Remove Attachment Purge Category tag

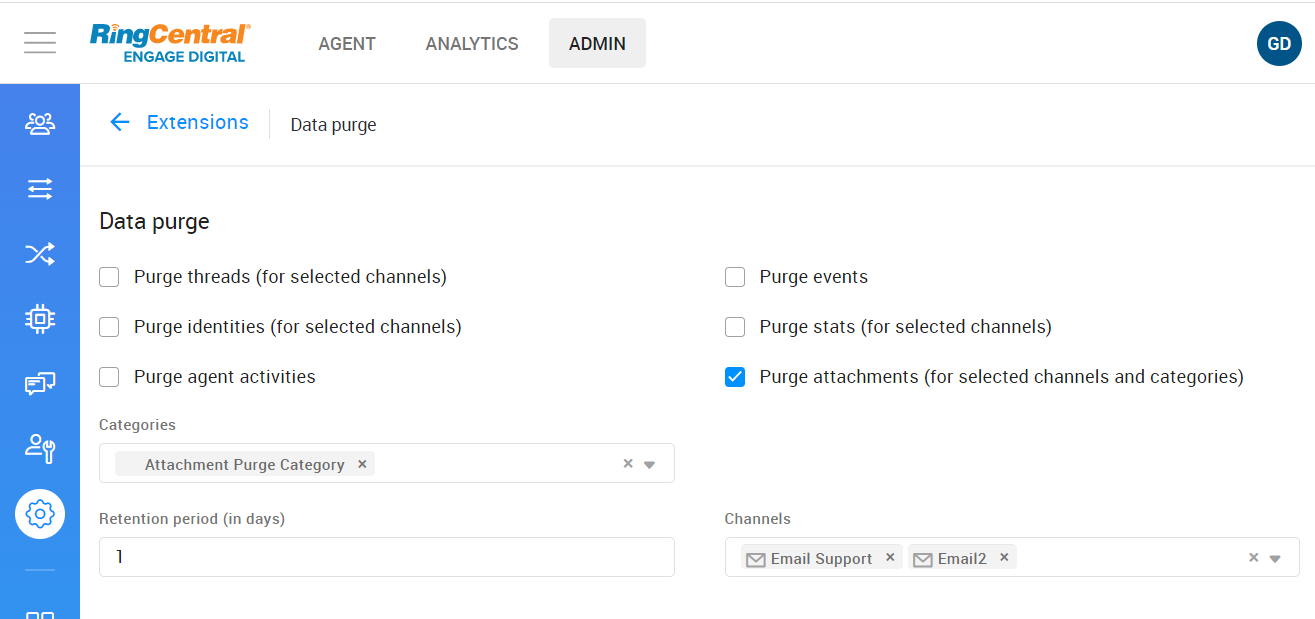362,464
